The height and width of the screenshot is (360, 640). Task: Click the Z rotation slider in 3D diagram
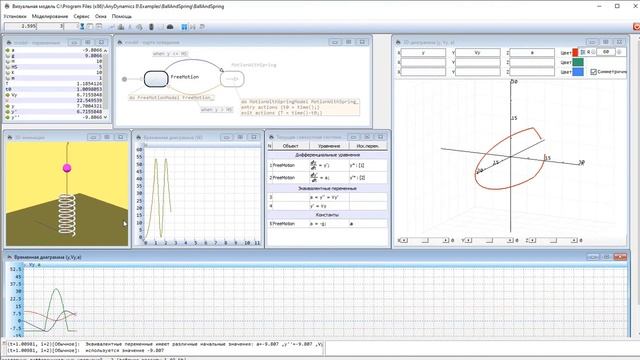tap(553, 240)
